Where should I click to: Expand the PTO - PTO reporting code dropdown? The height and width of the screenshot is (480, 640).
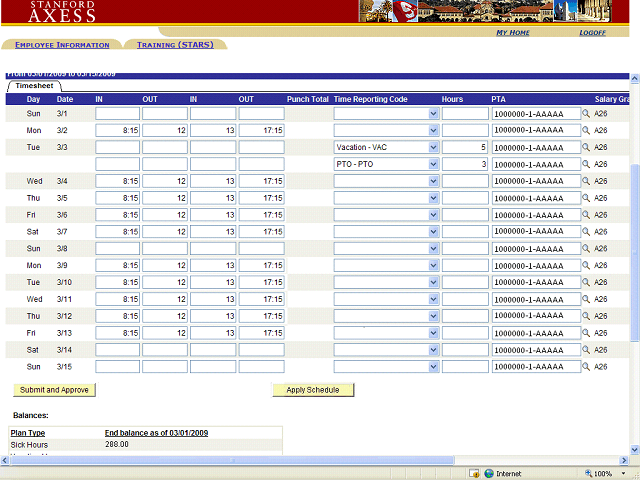[433, 164]
